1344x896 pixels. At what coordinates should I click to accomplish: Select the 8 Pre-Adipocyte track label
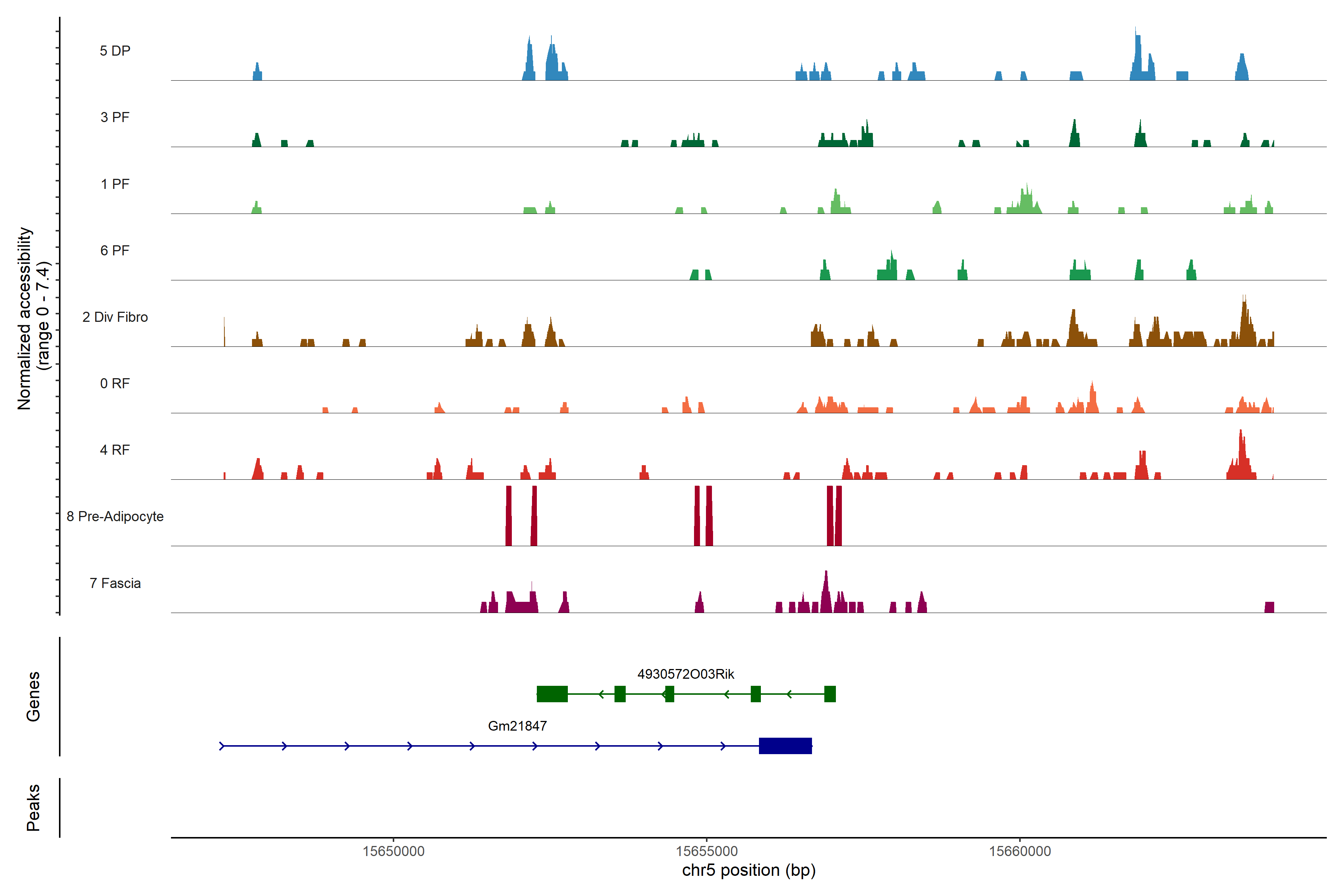(115, 517)
